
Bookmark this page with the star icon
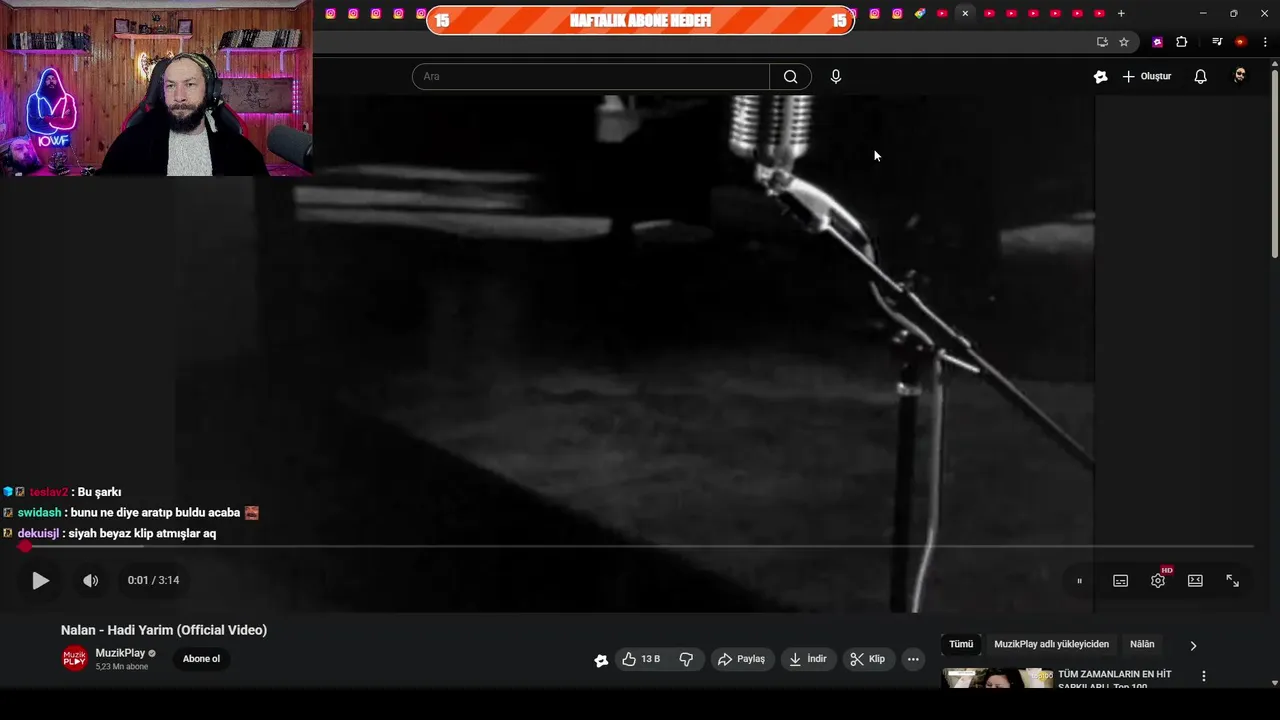point(1124,42)
